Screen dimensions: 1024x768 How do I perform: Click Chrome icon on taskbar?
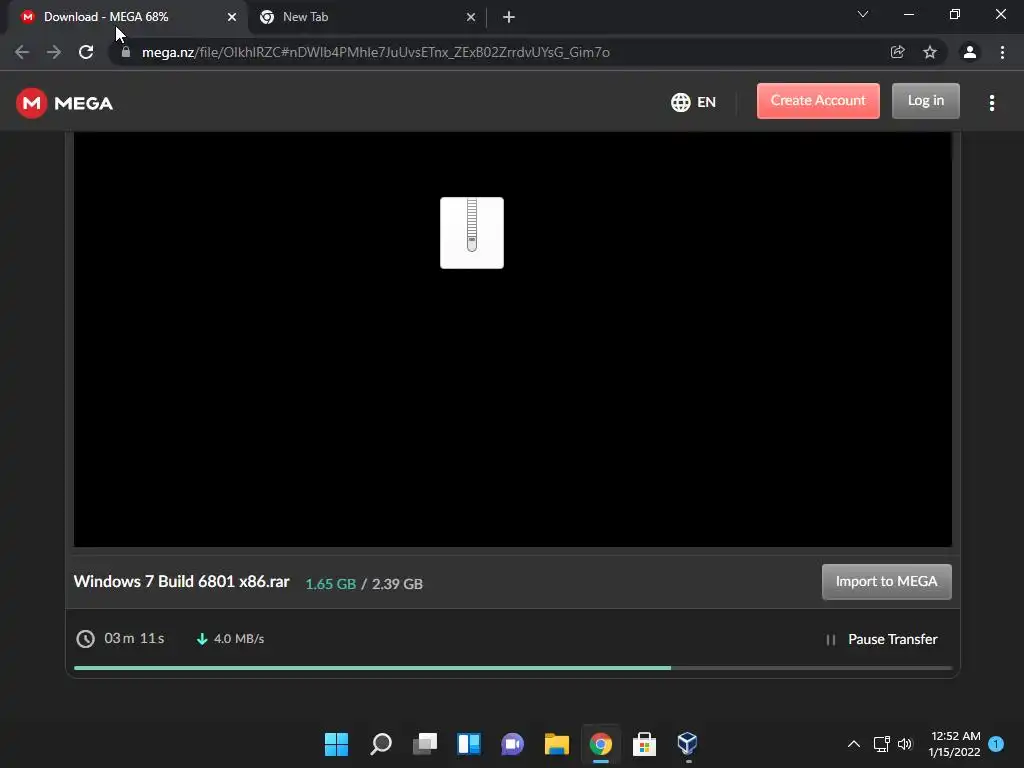coord(601,744)
